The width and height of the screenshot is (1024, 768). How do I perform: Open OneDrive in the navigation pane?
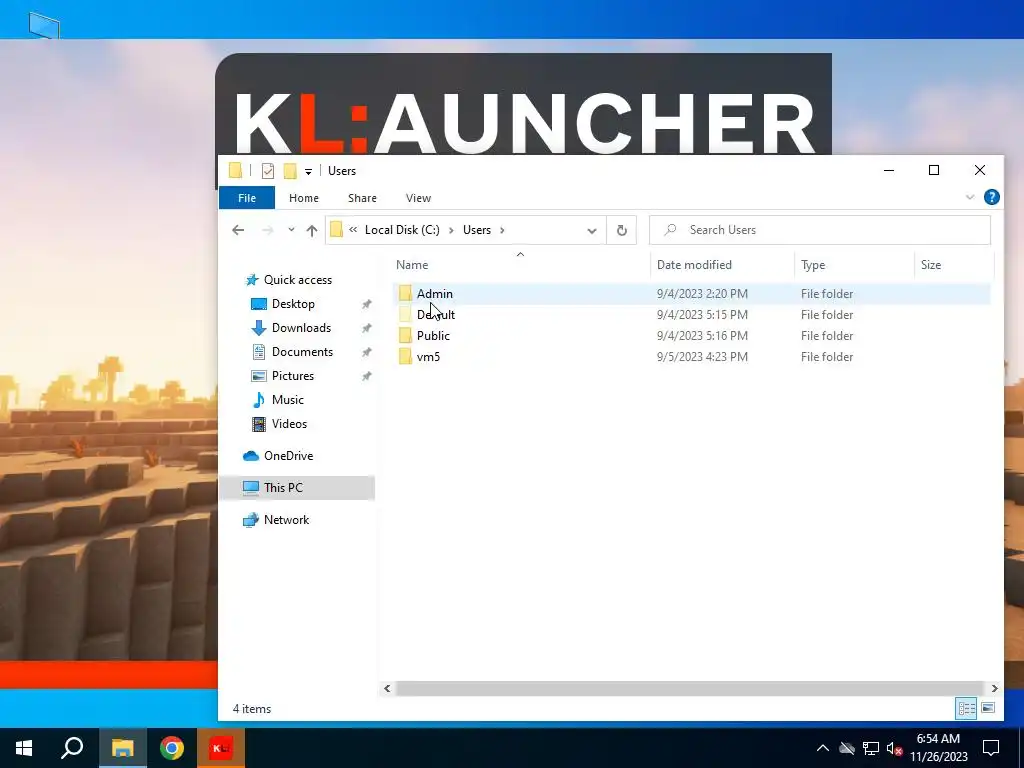pos(288,456)
